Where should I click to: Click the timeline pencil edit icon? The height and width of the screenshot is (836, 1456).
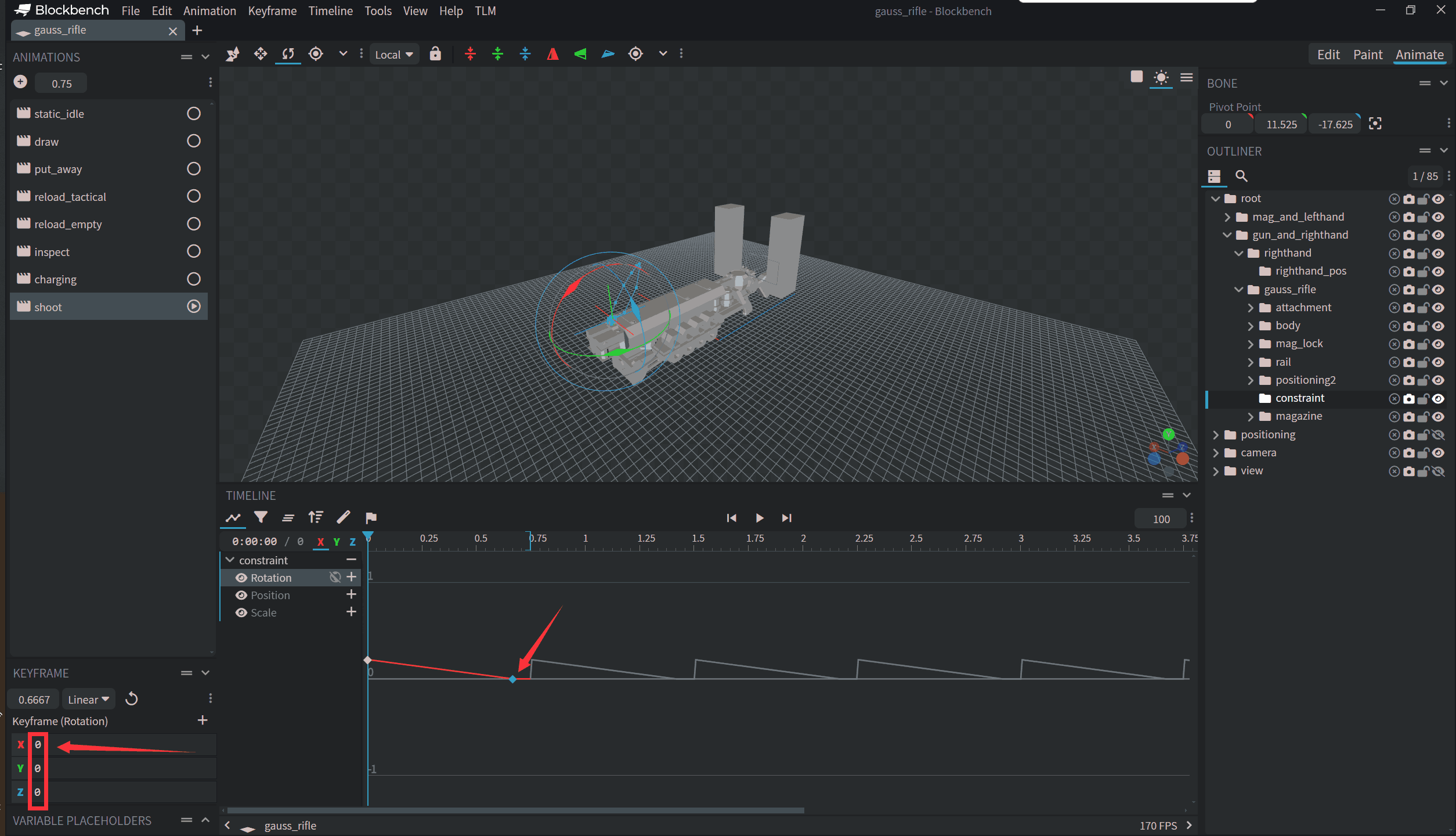pyautogui.click(x=344, y=517)
